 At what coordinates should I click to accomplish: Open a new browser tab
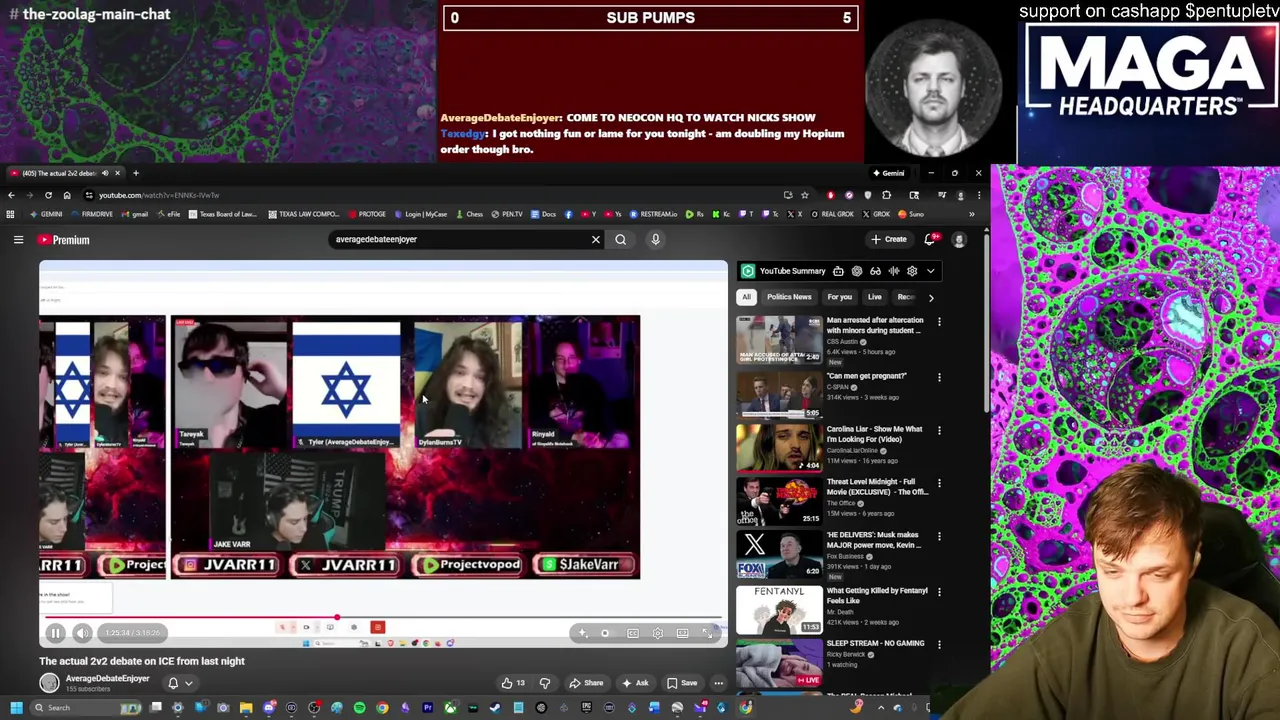[x=136, y=173]
